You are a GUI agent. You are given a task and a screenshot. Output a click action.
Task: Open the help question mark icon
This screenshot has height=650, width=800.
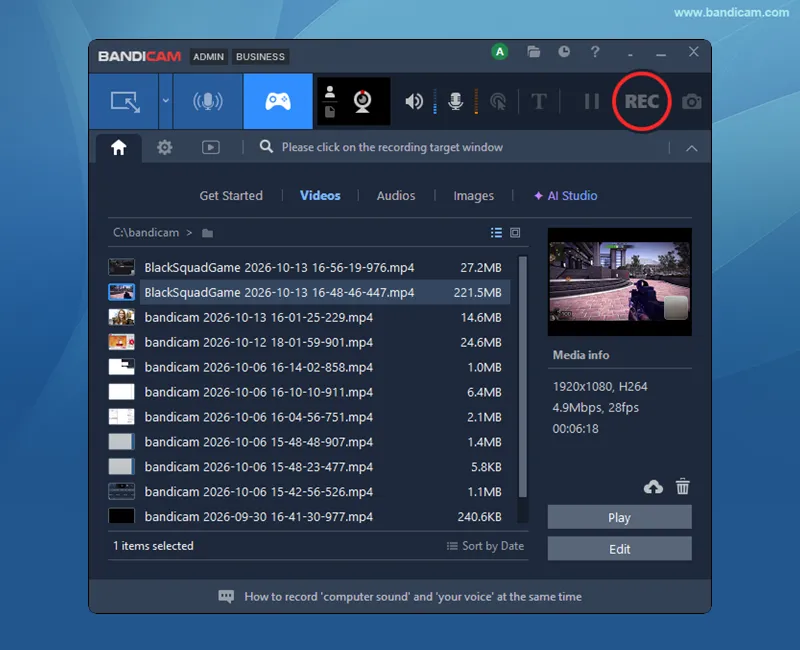click(x=595, y=52)
